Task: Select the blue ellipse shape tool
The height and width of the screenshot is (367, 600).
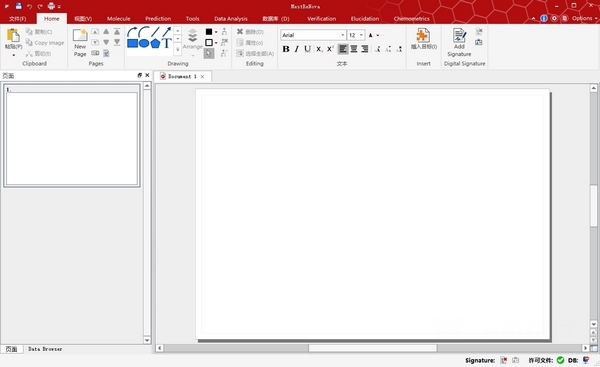Action: (144, 43)
